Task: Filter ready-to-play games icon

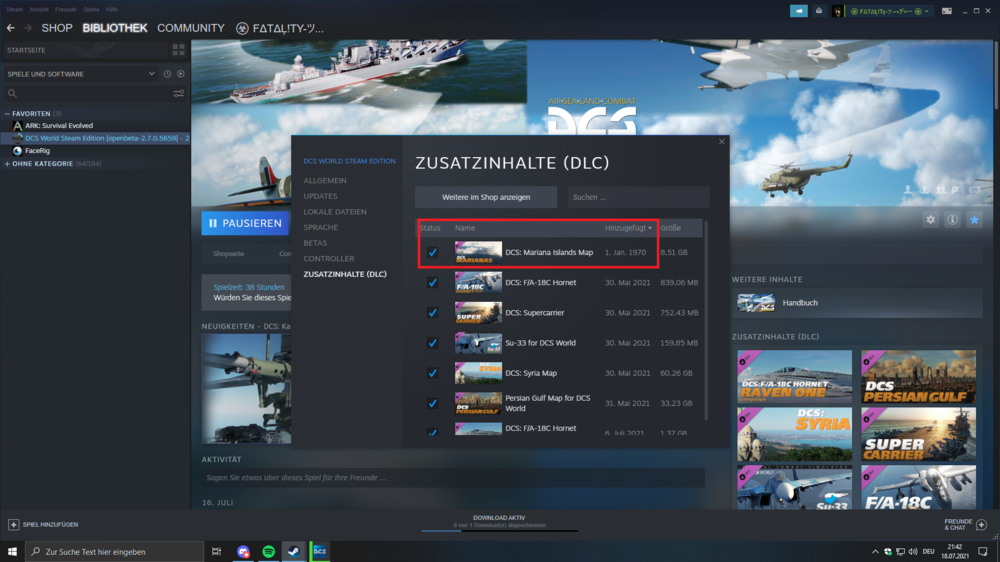Action: coord(181,74)
